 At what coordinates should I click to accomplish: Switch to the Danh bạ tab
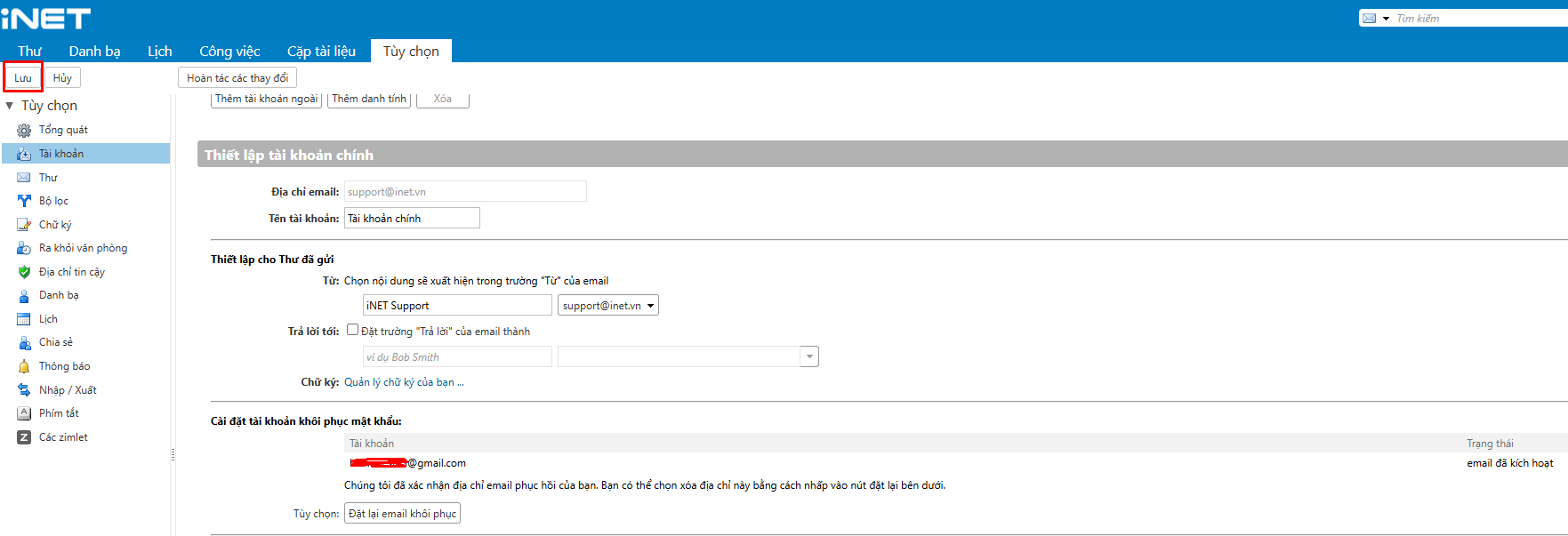(94, 51)
